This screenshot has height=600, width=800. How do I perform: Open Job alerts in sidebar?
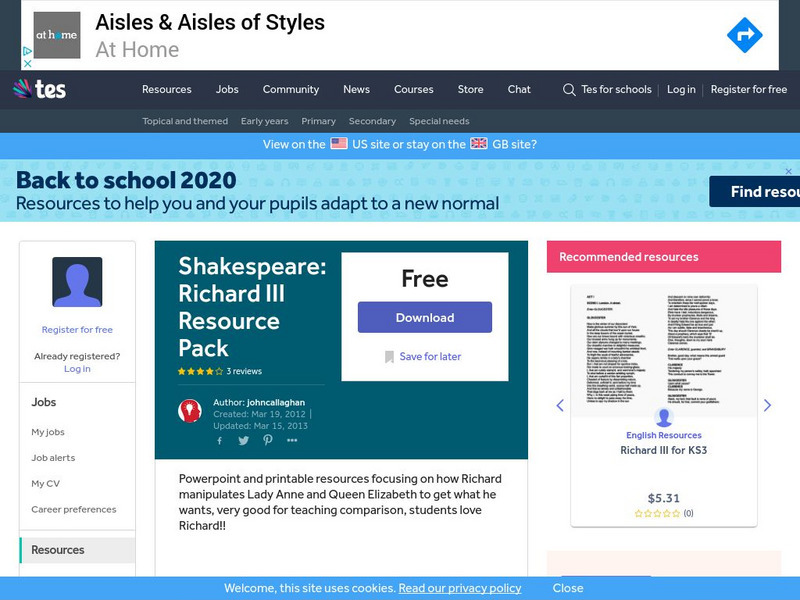[53, 458]
